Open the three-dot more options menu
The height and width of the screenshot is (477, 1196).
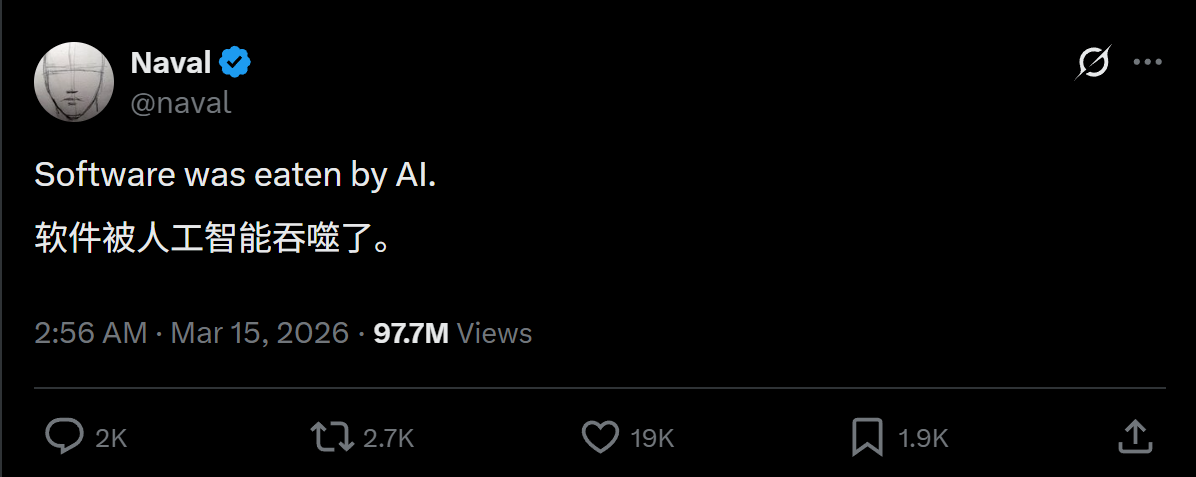[x=1147, y=63]
